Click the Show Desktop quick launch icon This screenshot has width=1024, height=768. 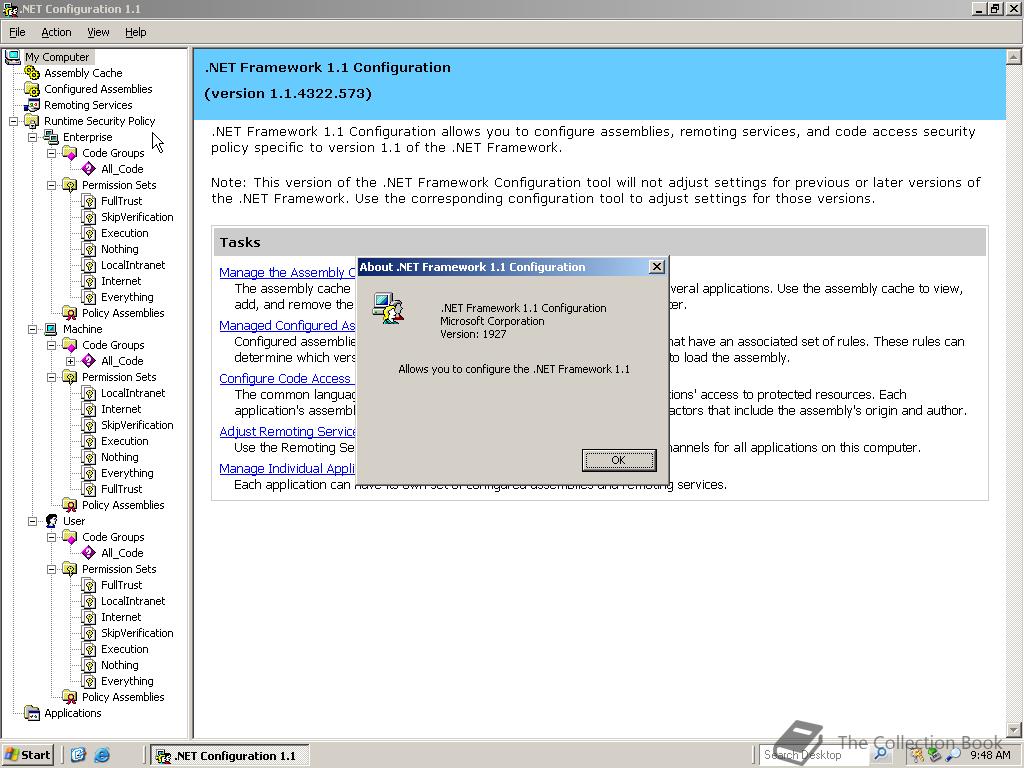click(x=78, y=755)
